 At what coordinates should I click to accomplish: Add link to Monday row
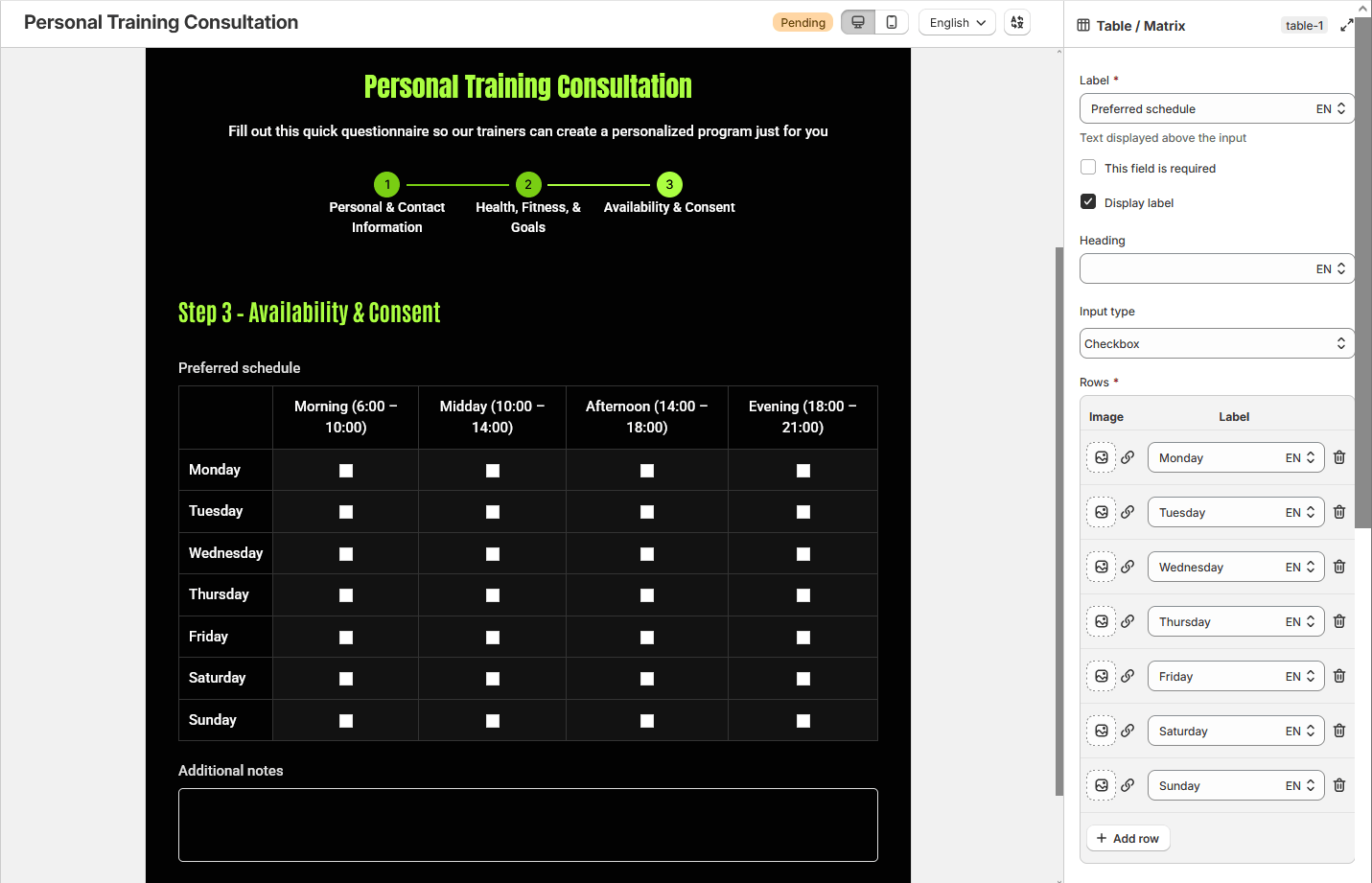click(x=1128, y=457)
